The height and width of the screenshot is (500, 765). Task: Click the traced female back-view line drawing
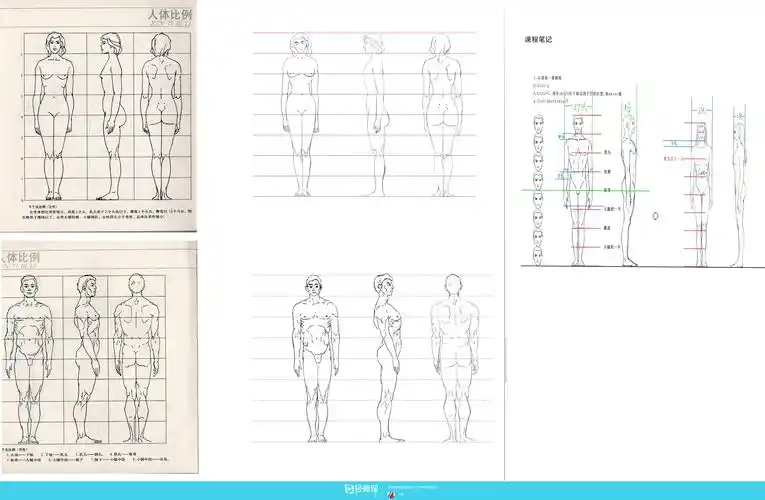point(442,115)
